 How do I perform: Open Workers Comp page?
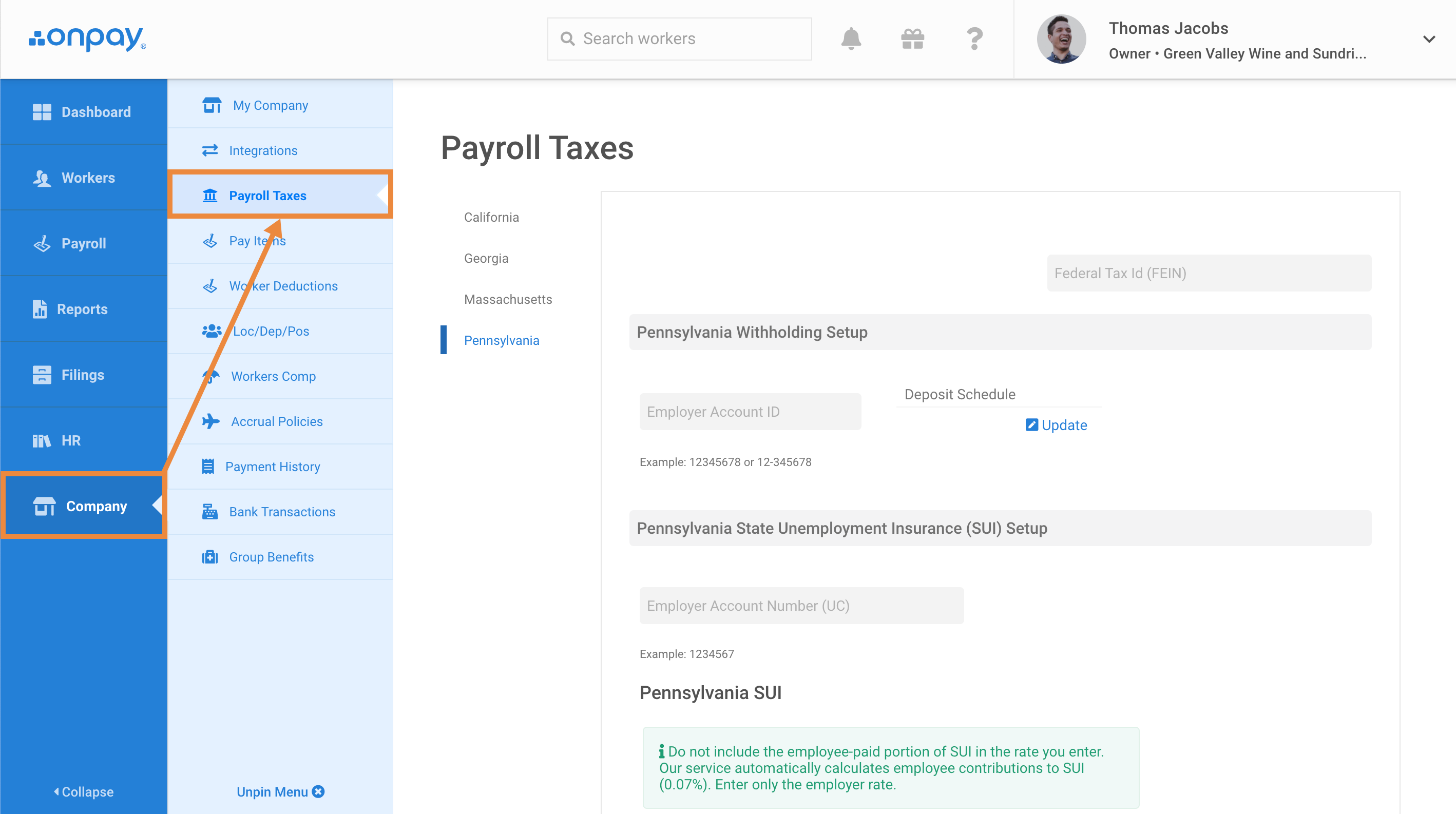[280, 376]
